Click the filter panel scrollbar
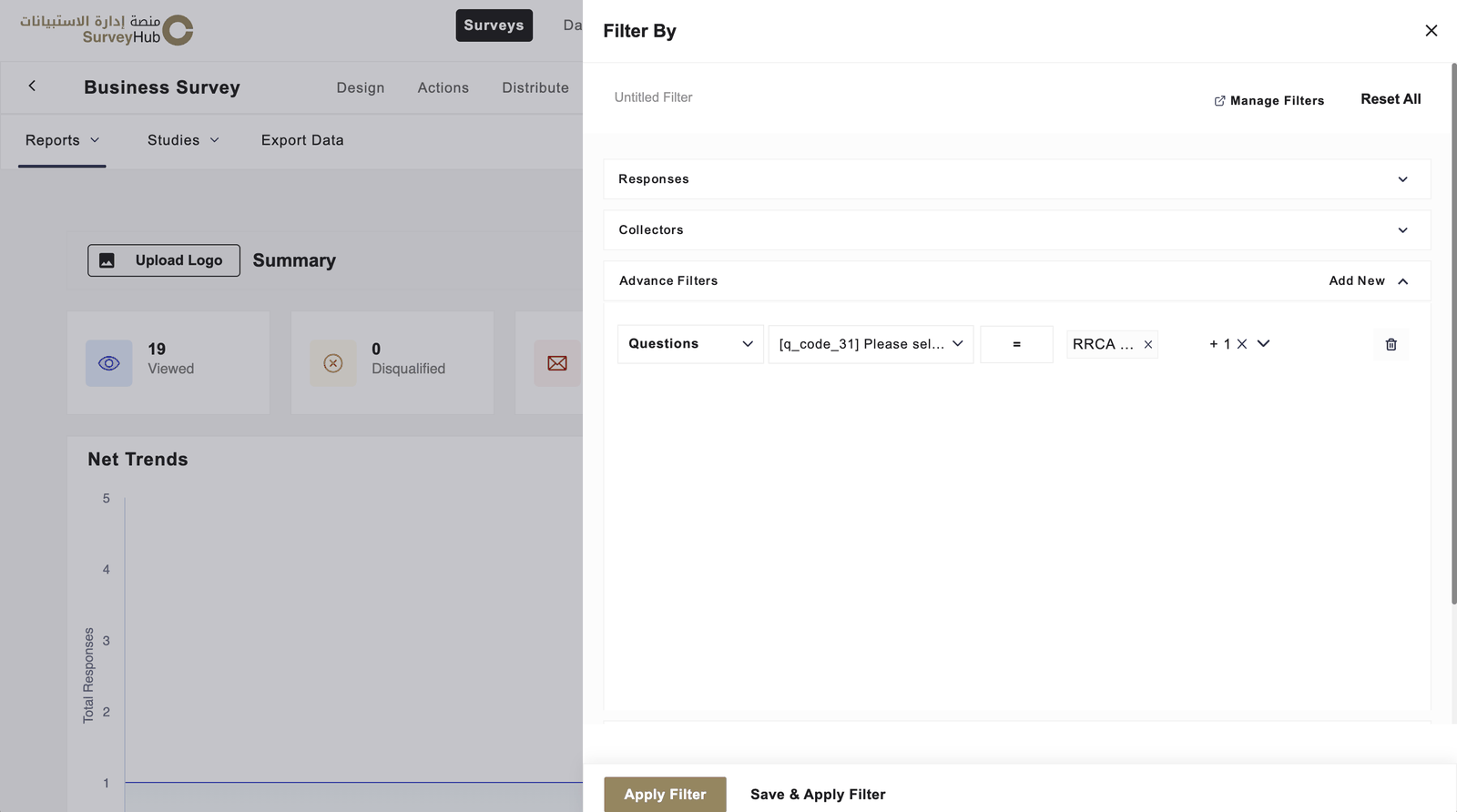Screen dimensions: 1457x812 pyautogui.click(x=1453, y=332)
